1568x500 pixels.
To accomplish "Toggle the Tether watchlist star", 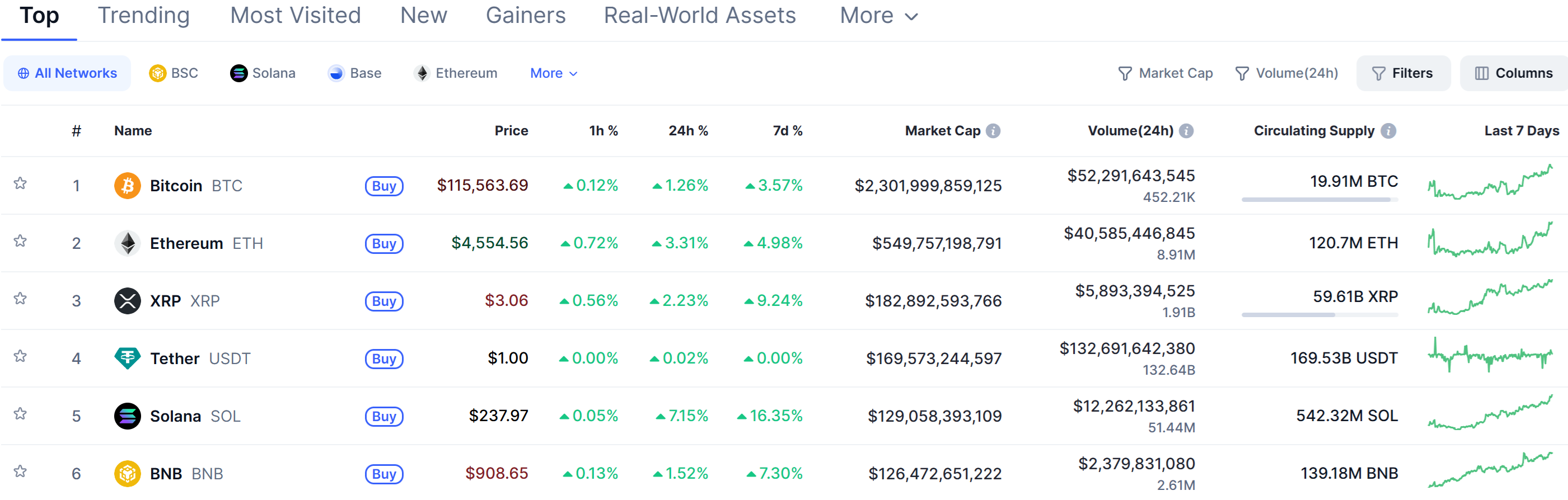I will pos(20,356).
